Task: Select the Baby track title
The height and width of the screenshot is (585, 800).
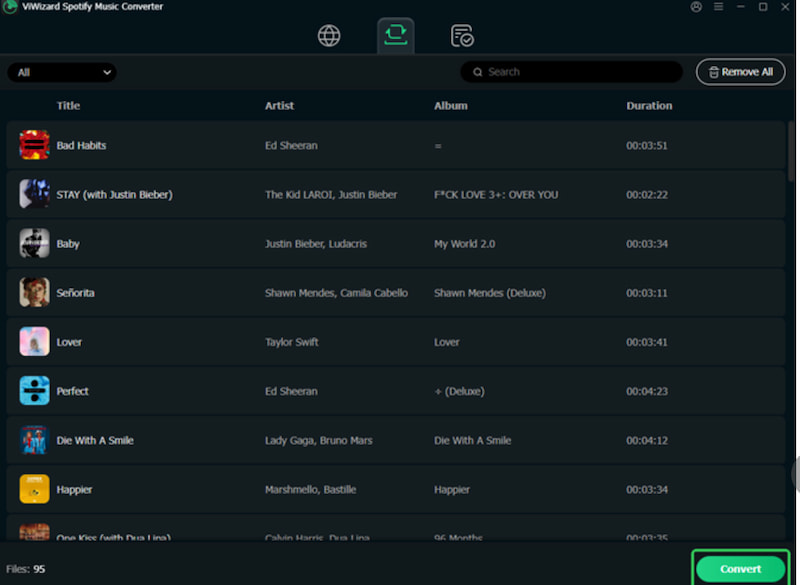Action: 68,244
